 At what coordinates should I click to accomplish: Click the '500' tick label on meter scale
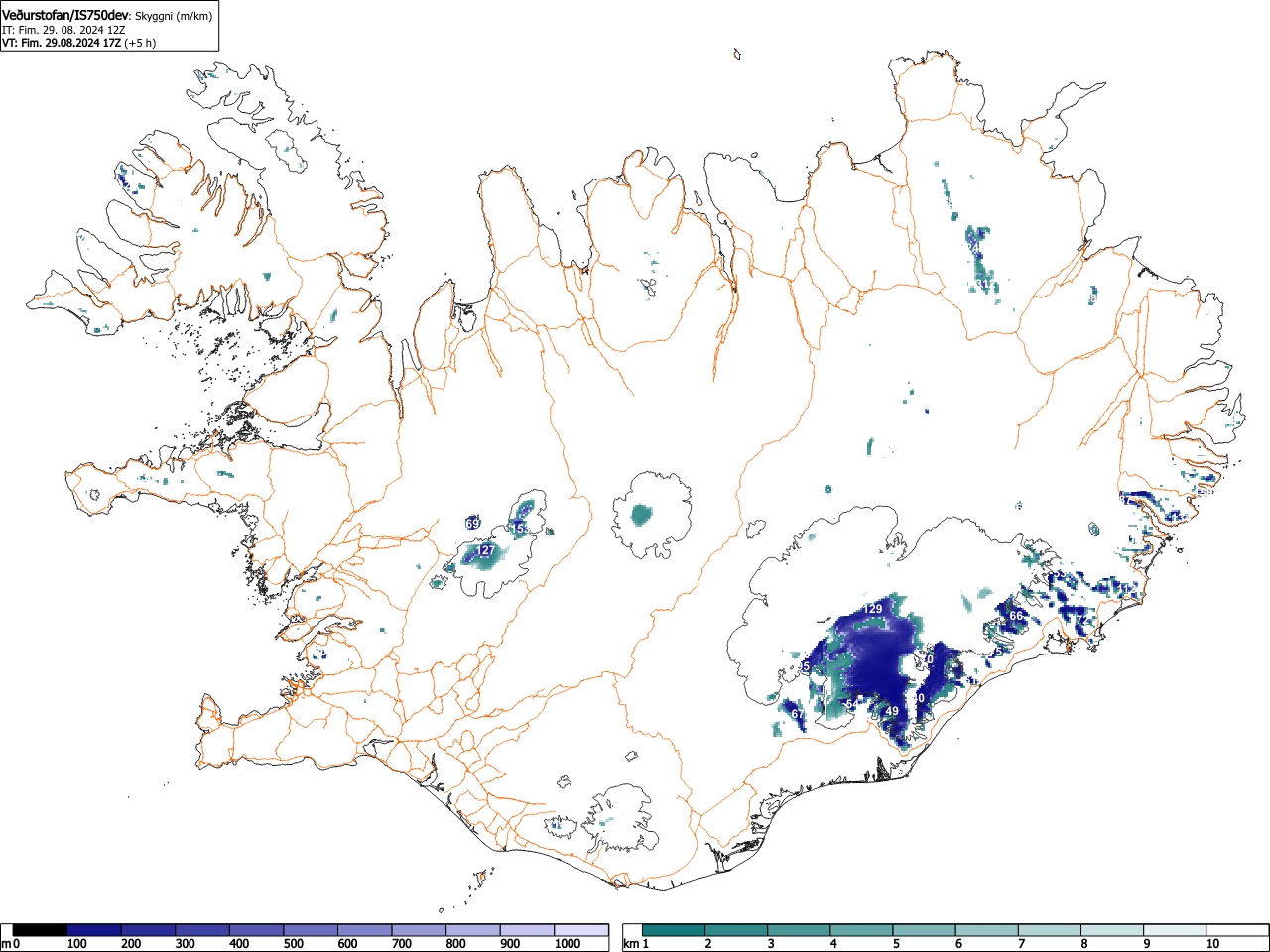(x=293, y=944)
